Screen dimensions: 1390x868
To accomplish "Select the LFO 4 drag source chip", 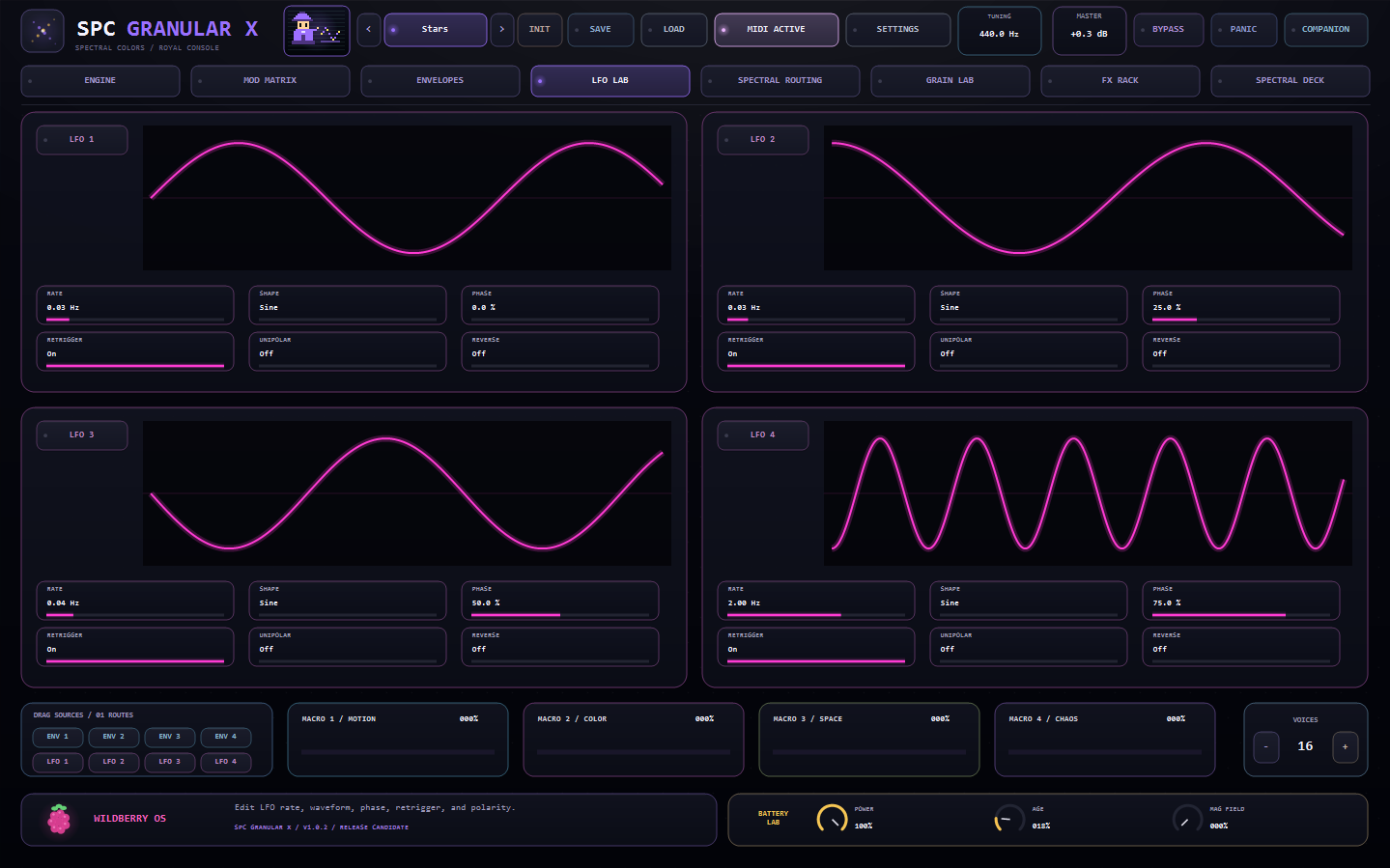I will [226, 762].
